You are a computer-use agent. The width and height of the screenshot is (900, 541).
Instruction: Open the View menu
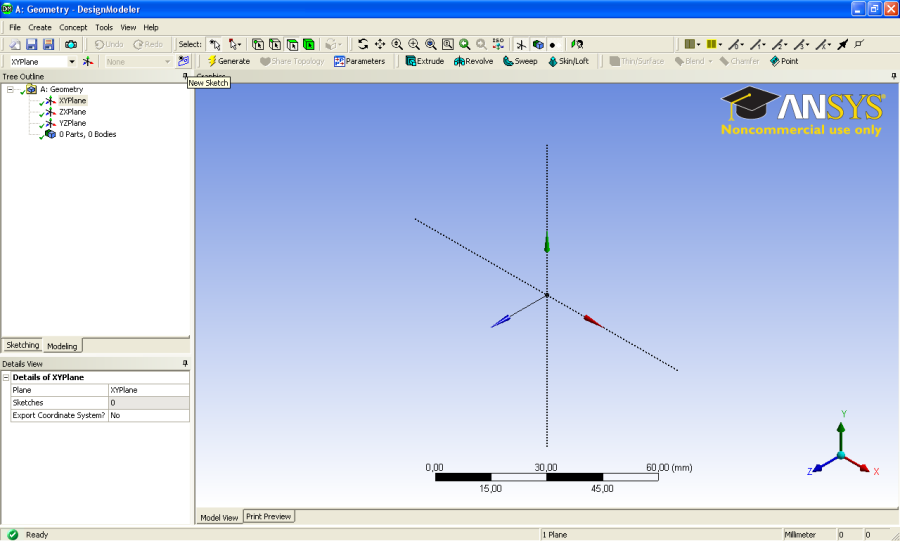pos(128,27)
